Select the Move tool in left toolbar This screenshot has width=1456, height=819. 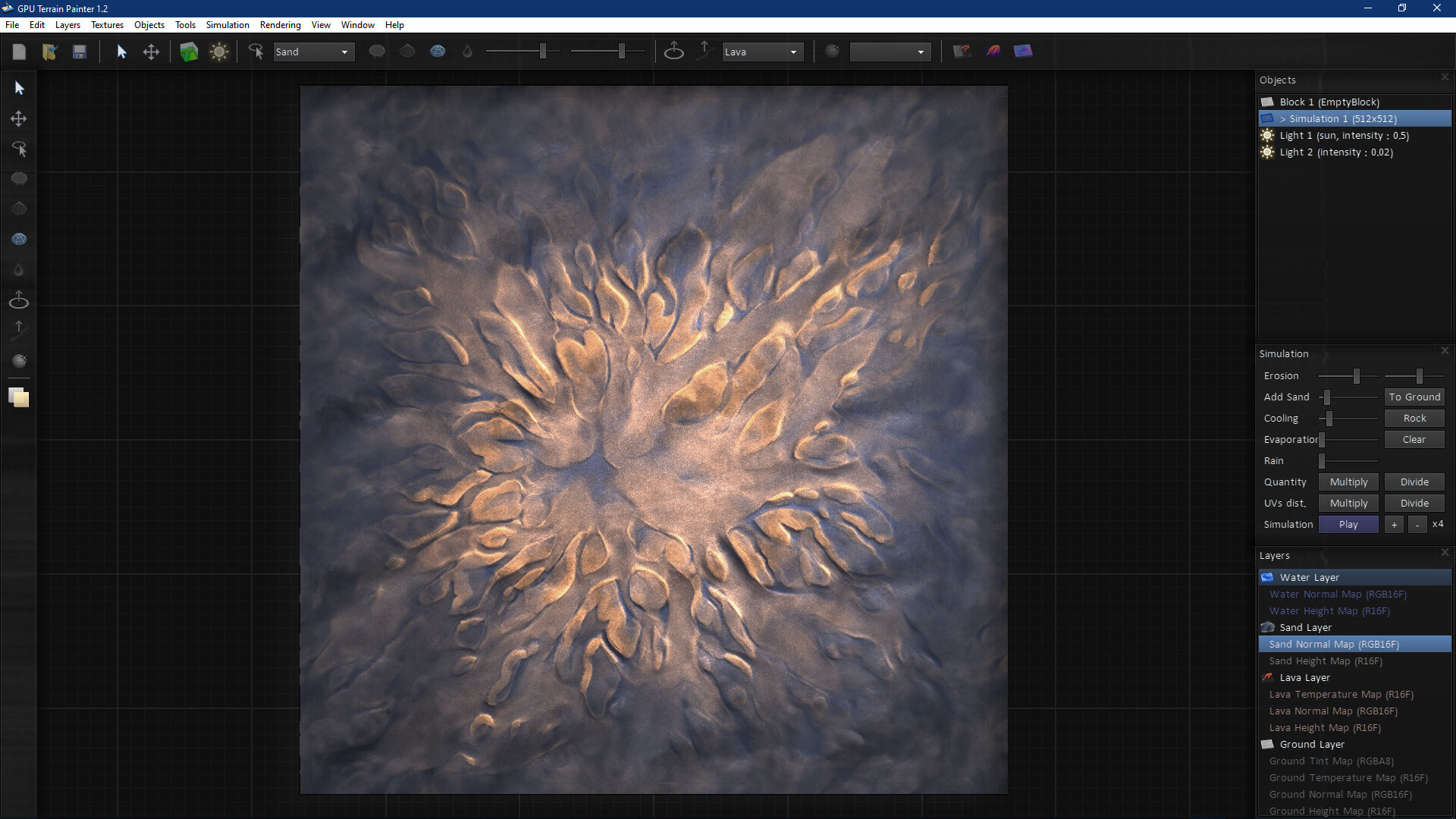(18, 118)
